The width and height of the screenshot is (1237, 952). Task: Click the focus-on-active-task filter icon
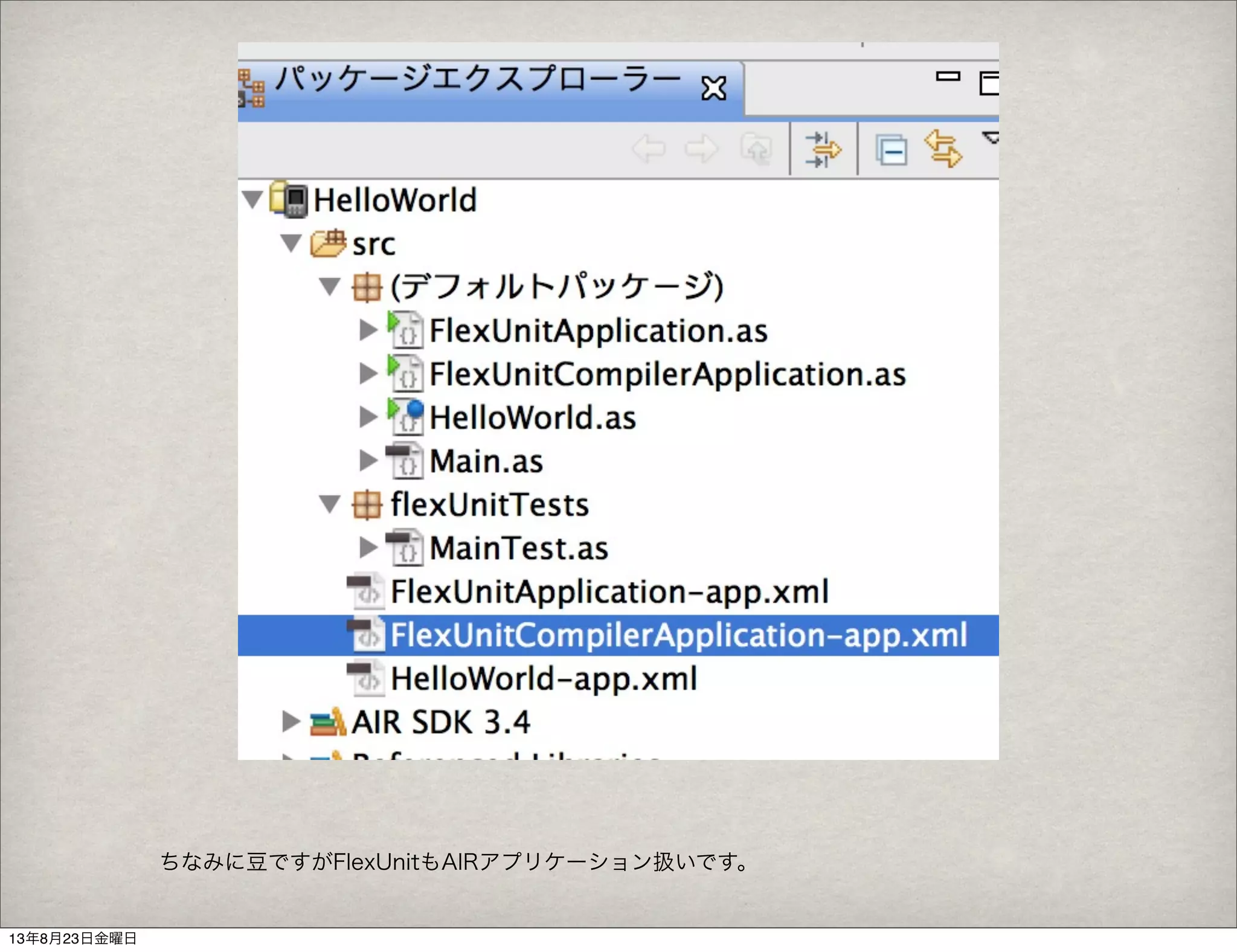(x=823, y=149)
